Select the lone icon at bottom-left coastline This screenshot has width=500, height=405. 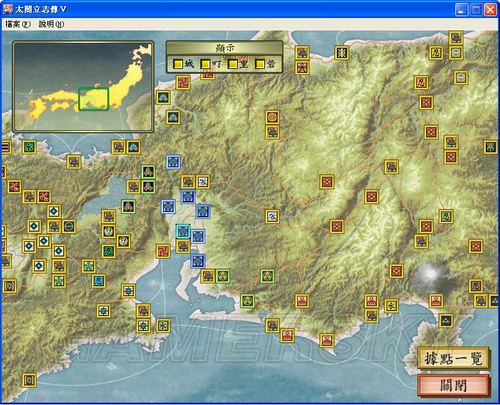pyautogui.click(x=29, y=380)
